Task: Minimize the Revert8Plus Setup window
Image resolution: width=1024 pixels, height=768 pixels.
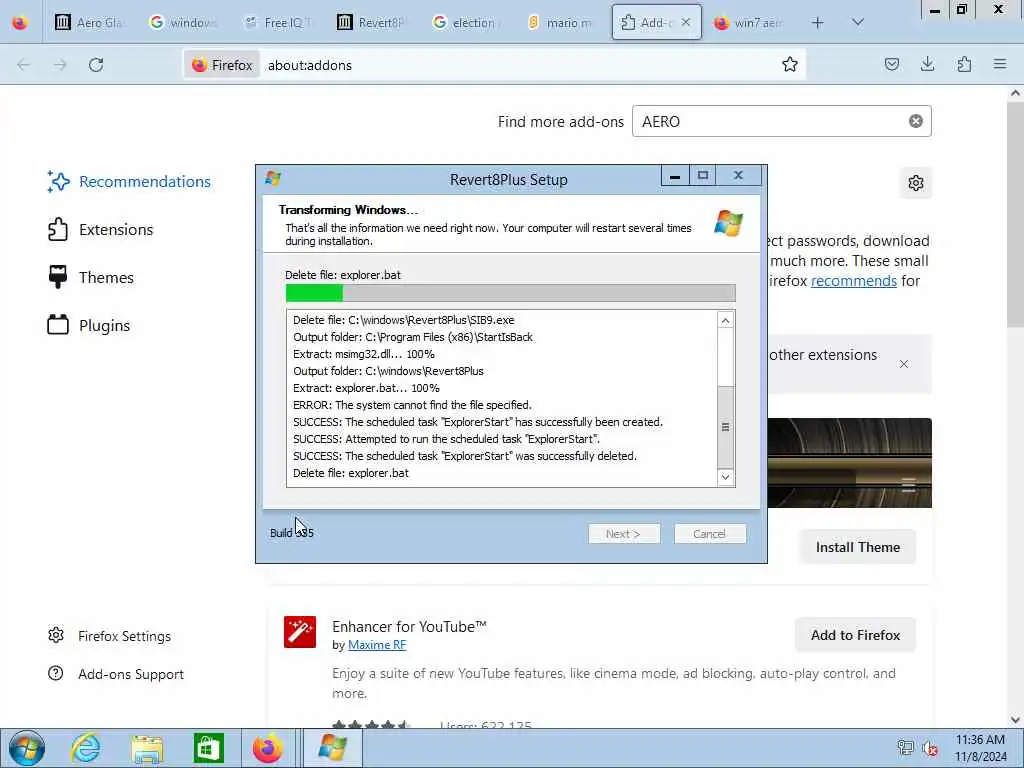Action: [x=675, y=176]
